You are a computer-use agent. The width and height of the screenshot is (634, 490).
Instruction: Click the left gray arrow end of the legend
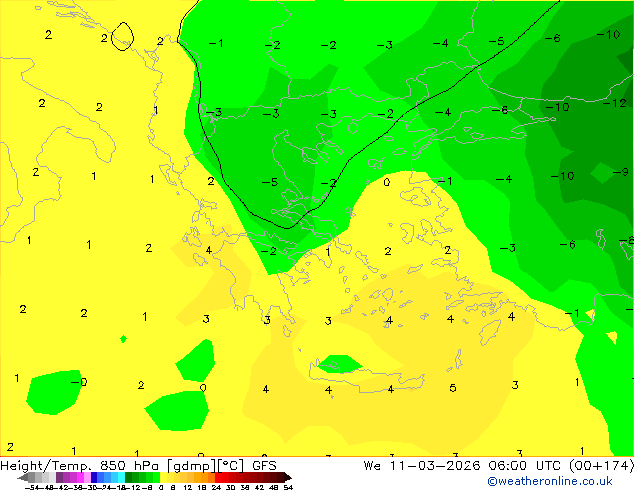[23, 477]
